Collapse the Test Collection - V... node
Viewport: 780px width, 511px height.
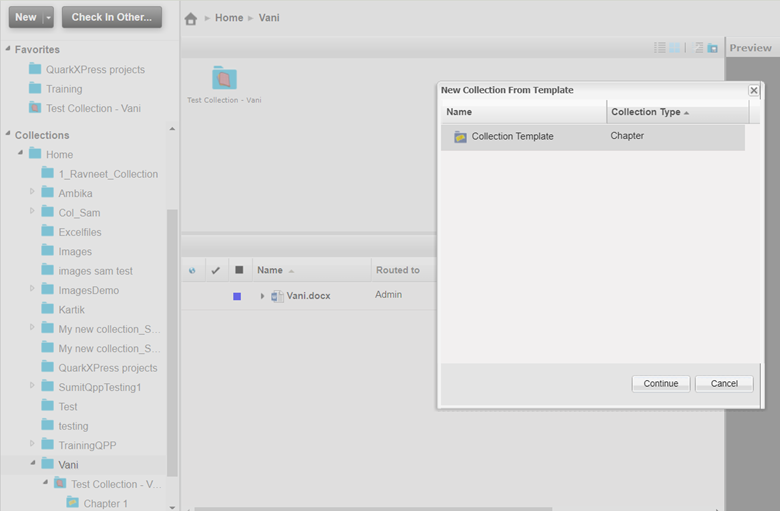coord(45,483)
